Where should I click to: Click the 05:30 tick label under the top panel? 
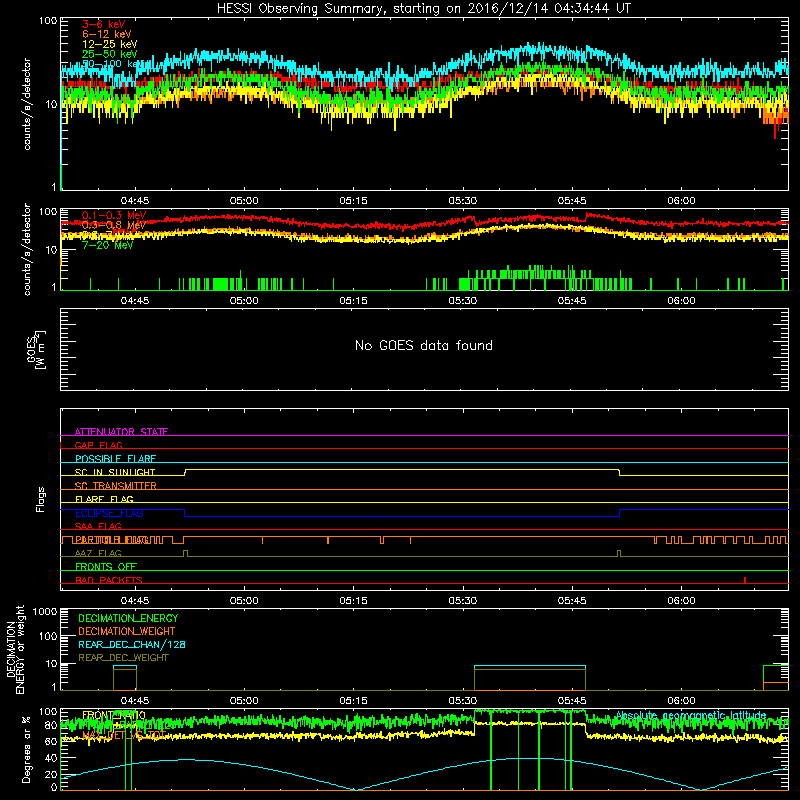click(x=463, y=201)
